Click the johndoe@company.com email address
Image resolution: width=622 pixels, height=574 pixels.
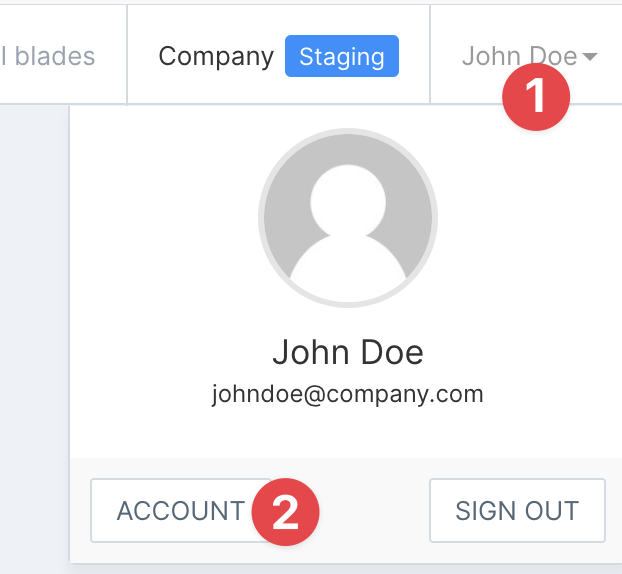pos(347,394)
